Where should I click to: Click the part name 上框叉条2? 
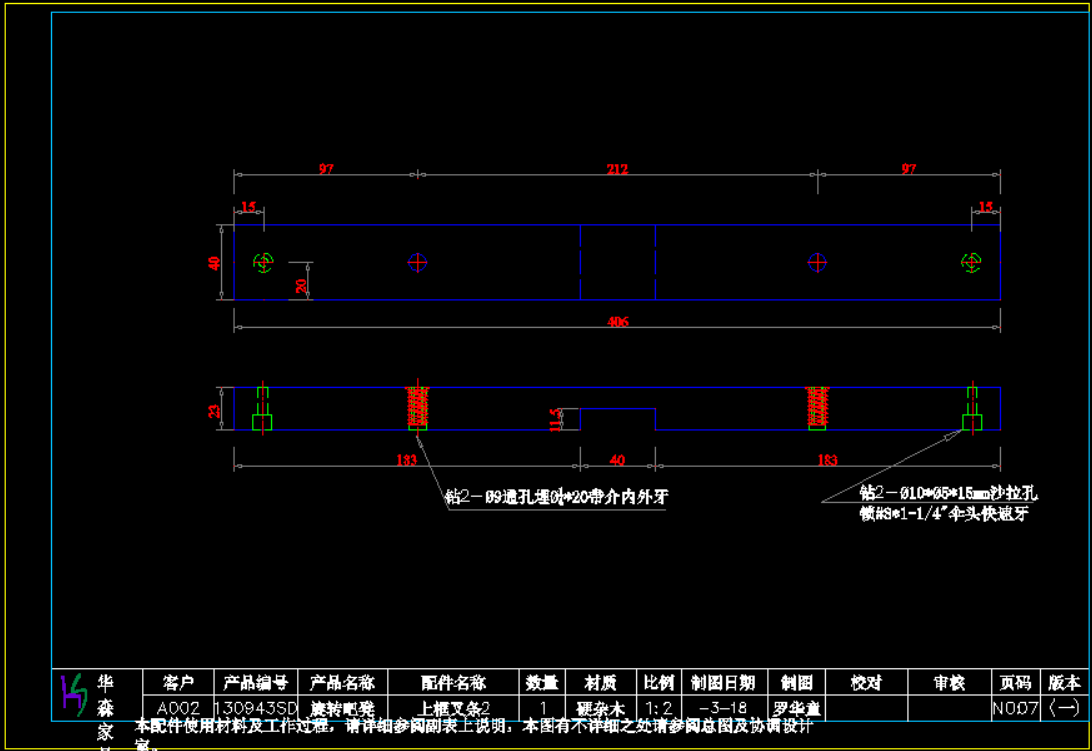(453, 708)
